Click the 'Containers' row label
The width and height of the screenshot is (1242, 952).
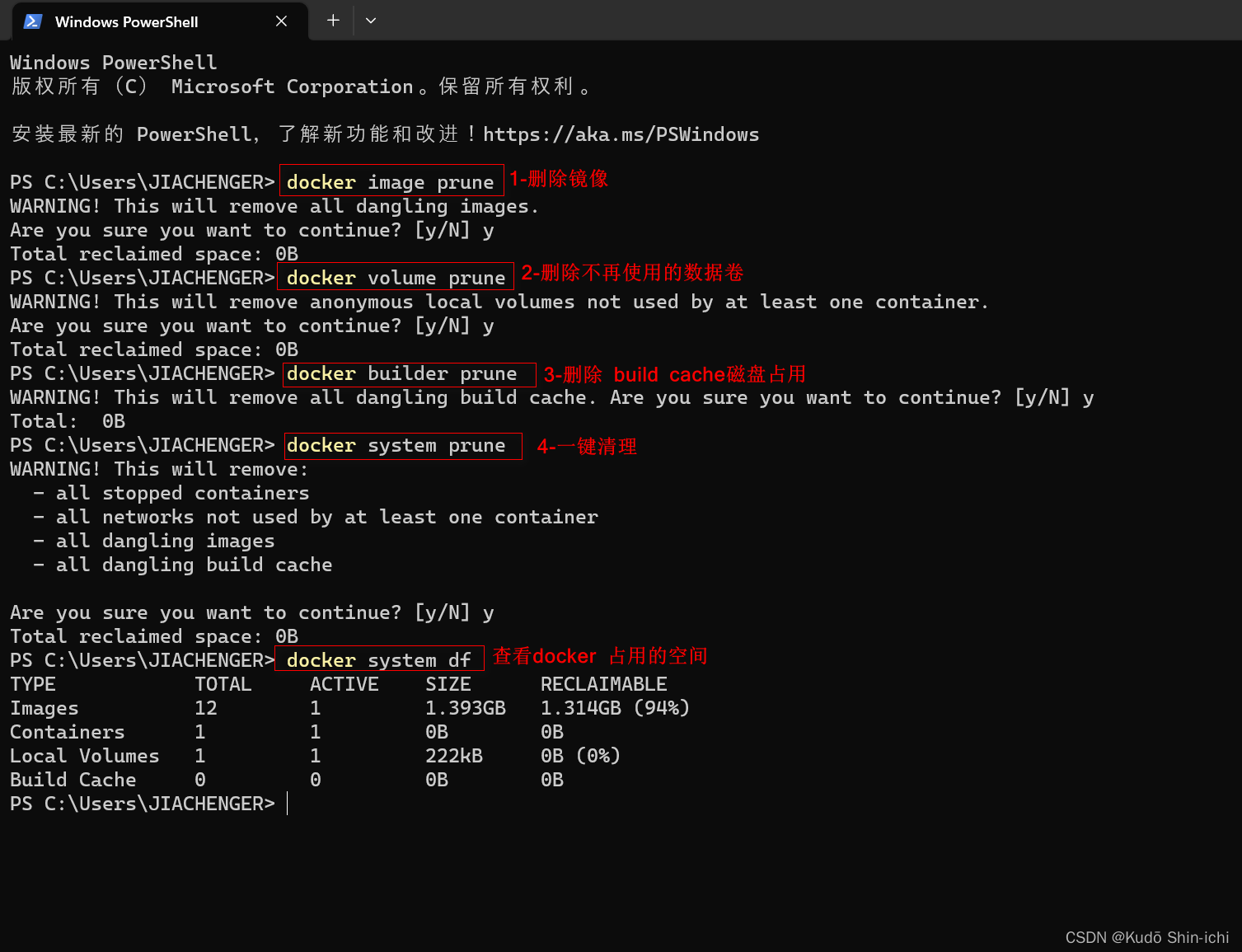[68, 732]
